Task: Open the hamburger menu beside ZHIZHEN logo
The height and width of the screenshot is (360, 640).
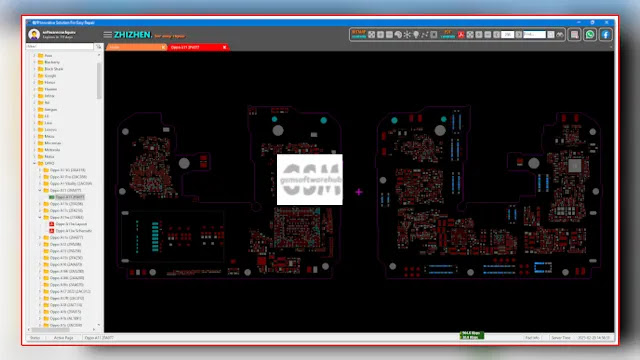Action: point(107,35)
